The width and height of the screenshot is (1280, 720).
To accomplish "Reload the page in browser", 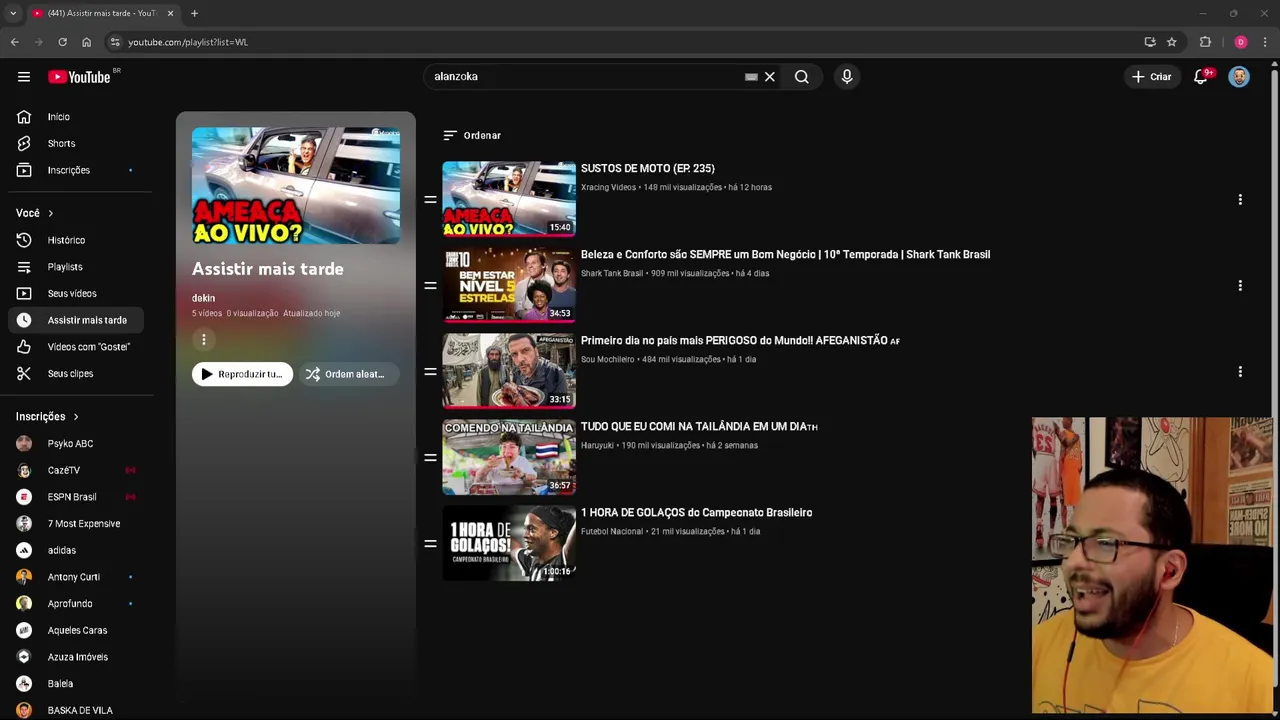I will [x=62, y=42].
